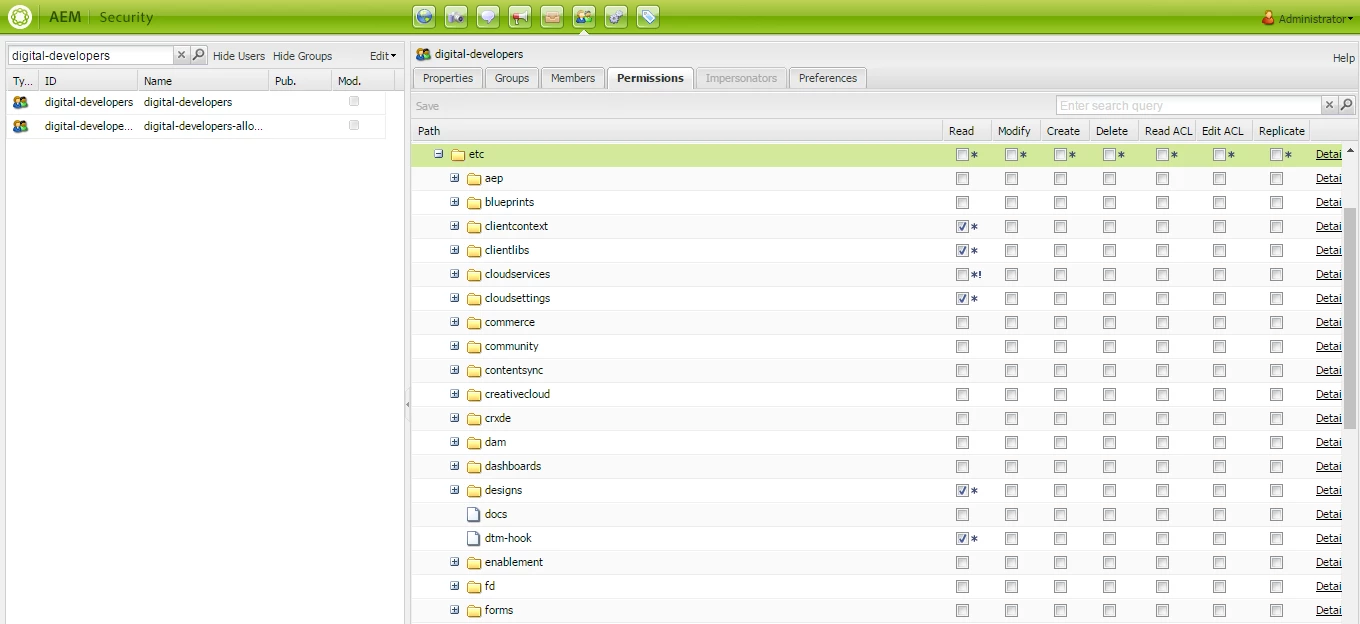Clear the permissions search query with X
This screenshot has height=624, width=1360.
coord(1329,105)
